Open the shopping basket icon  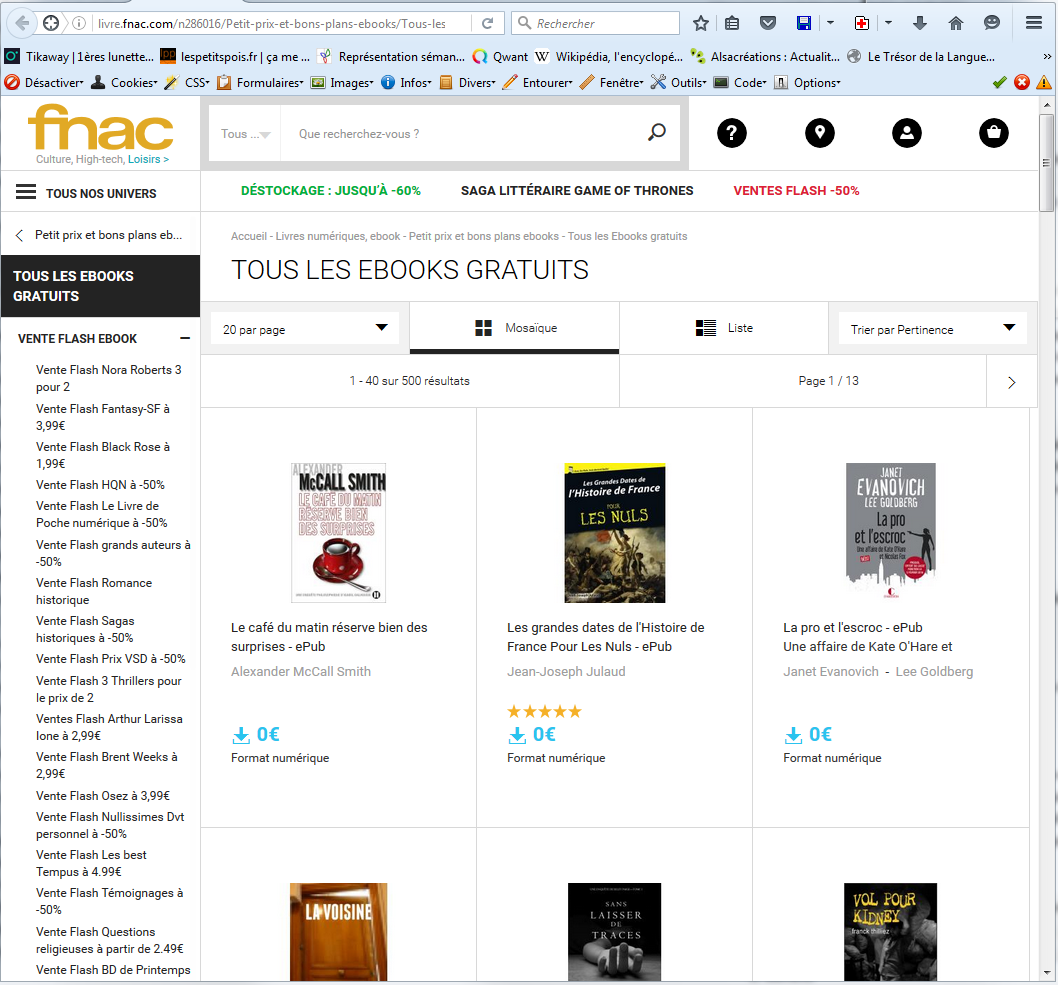click(993, 133)
